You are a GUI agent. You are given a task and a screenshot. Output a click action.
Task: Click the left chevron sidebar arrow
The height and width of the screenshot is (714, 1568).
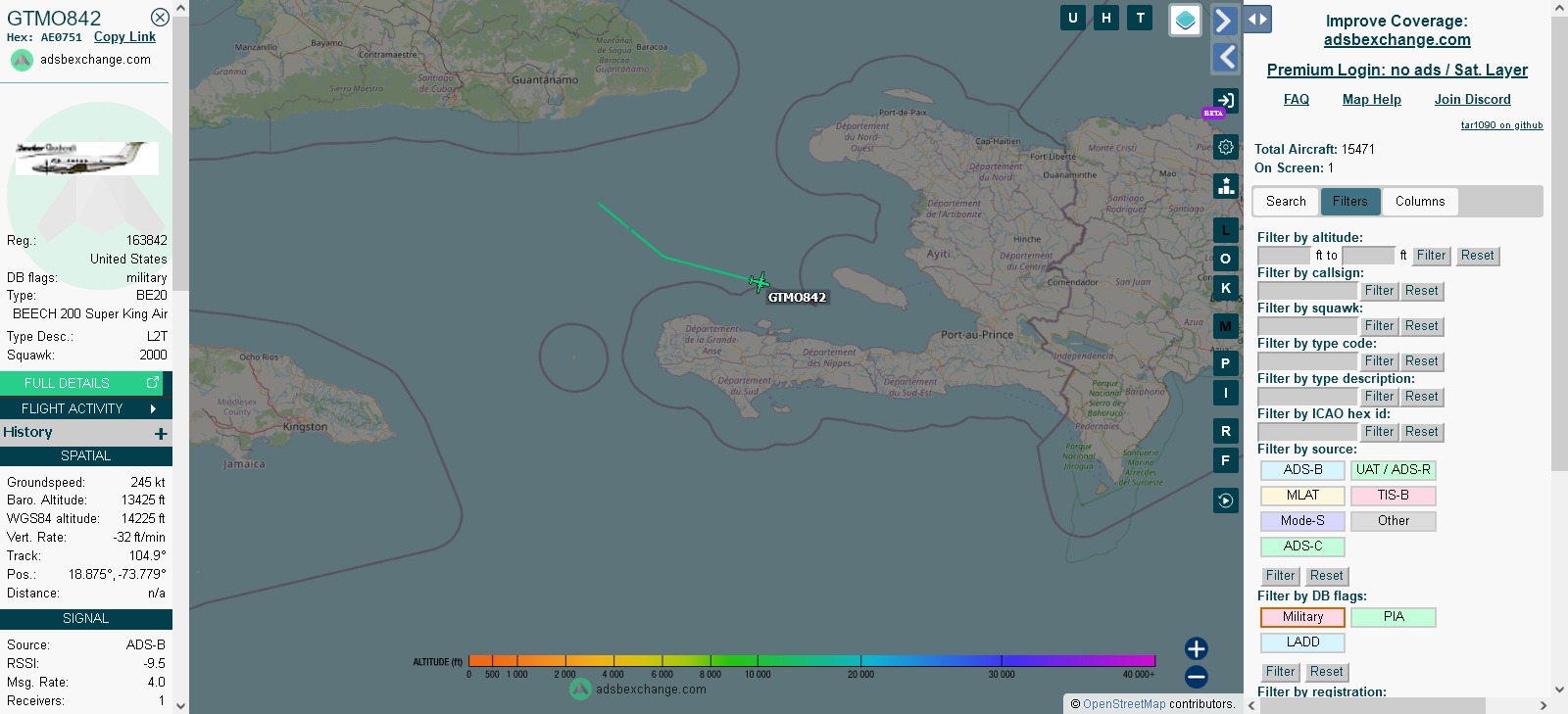point(1225,58)
